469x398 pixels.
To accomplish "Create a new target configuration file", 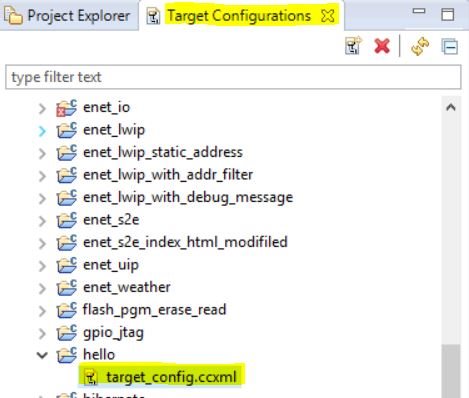I will [353, 46].
